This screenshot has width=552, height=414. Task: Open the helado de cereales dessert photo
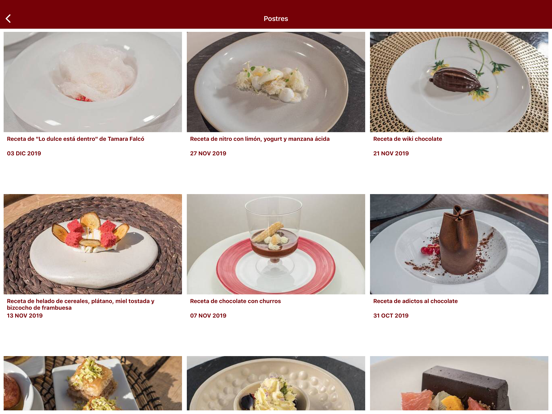click(x=93, y=244)
